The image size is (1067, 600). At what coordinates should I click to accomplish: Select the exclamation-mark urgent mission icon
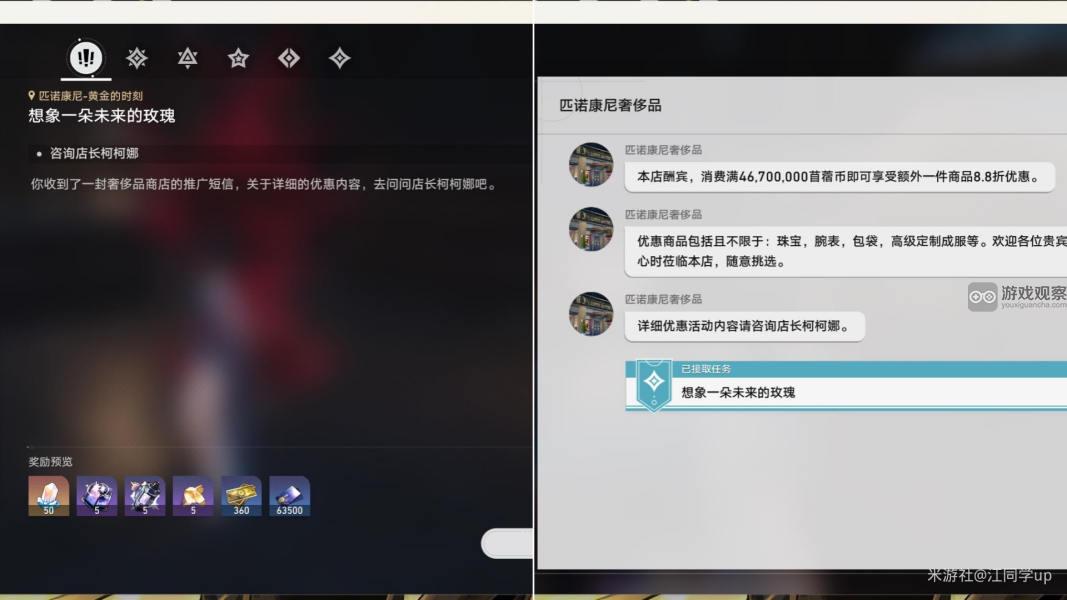(x=85, y=58)
